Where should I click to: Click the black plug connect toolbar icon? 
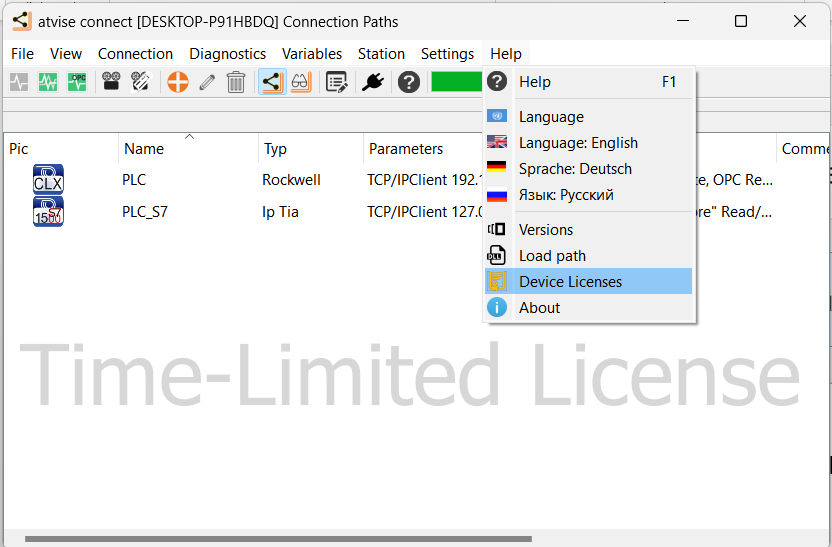(372, 82)
